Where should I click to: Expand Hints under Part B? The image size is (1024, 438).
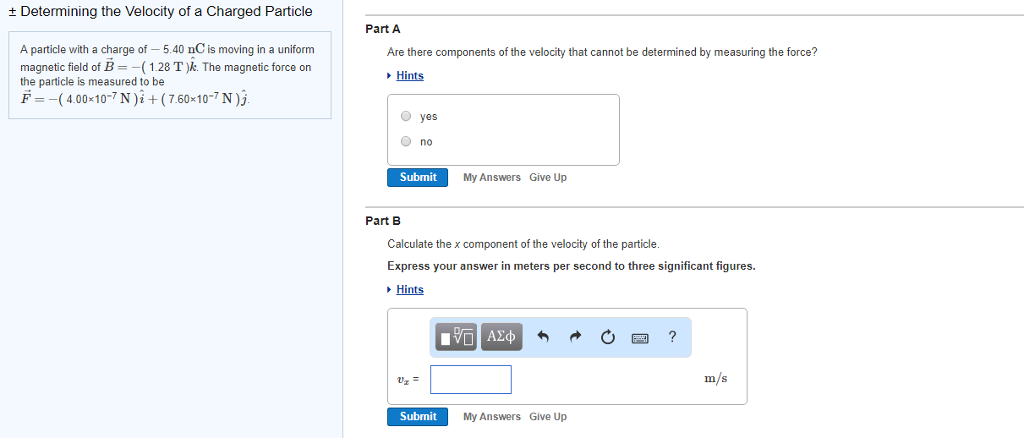coord(409,290)
